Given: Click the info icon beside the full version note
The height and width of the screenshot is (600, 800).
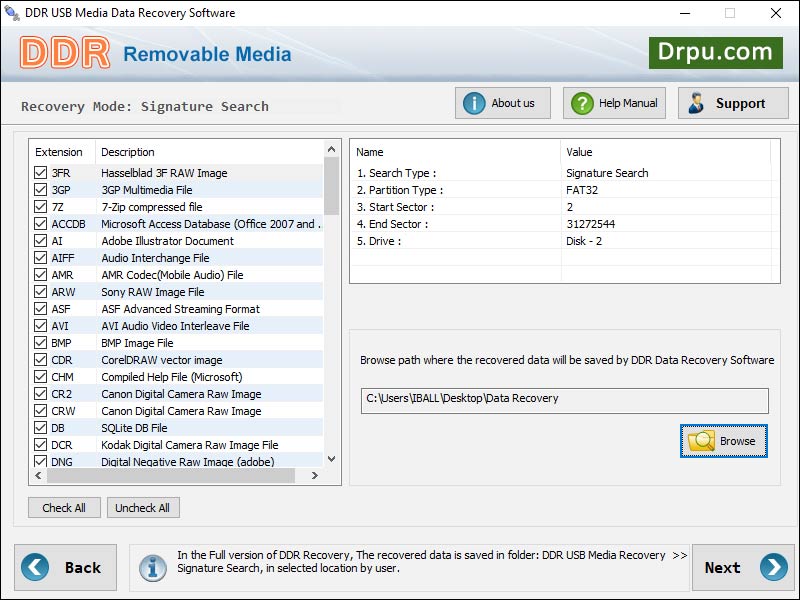Looking at the screenshot, I should tap(151, 567).
